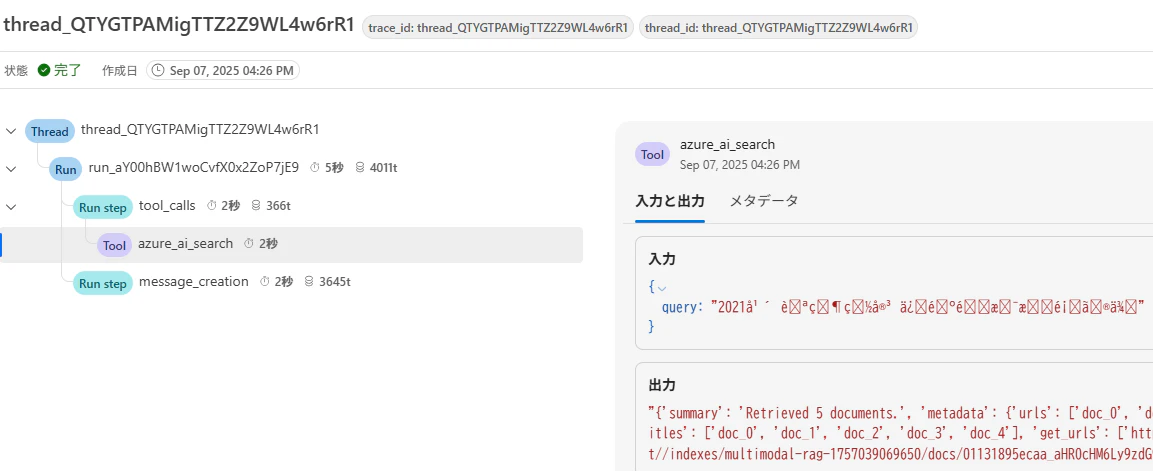Click the page title thread name
Viewport: 1153px width, 471px height.
[179, 24]
